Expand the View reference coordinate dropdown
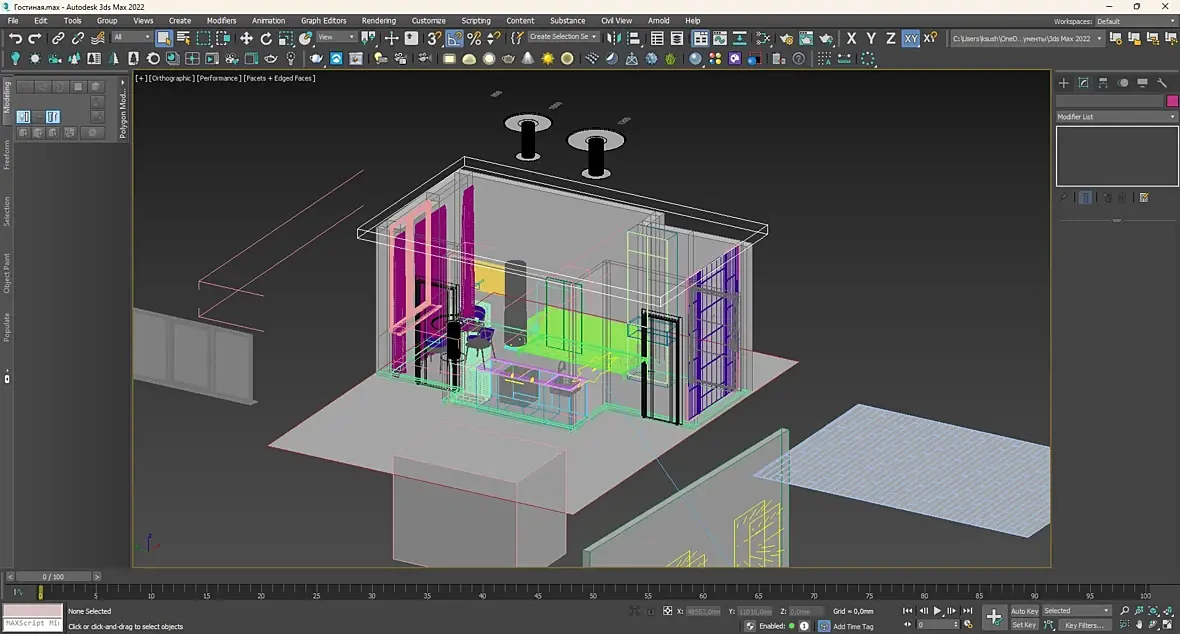 click(x=337, y=38)
